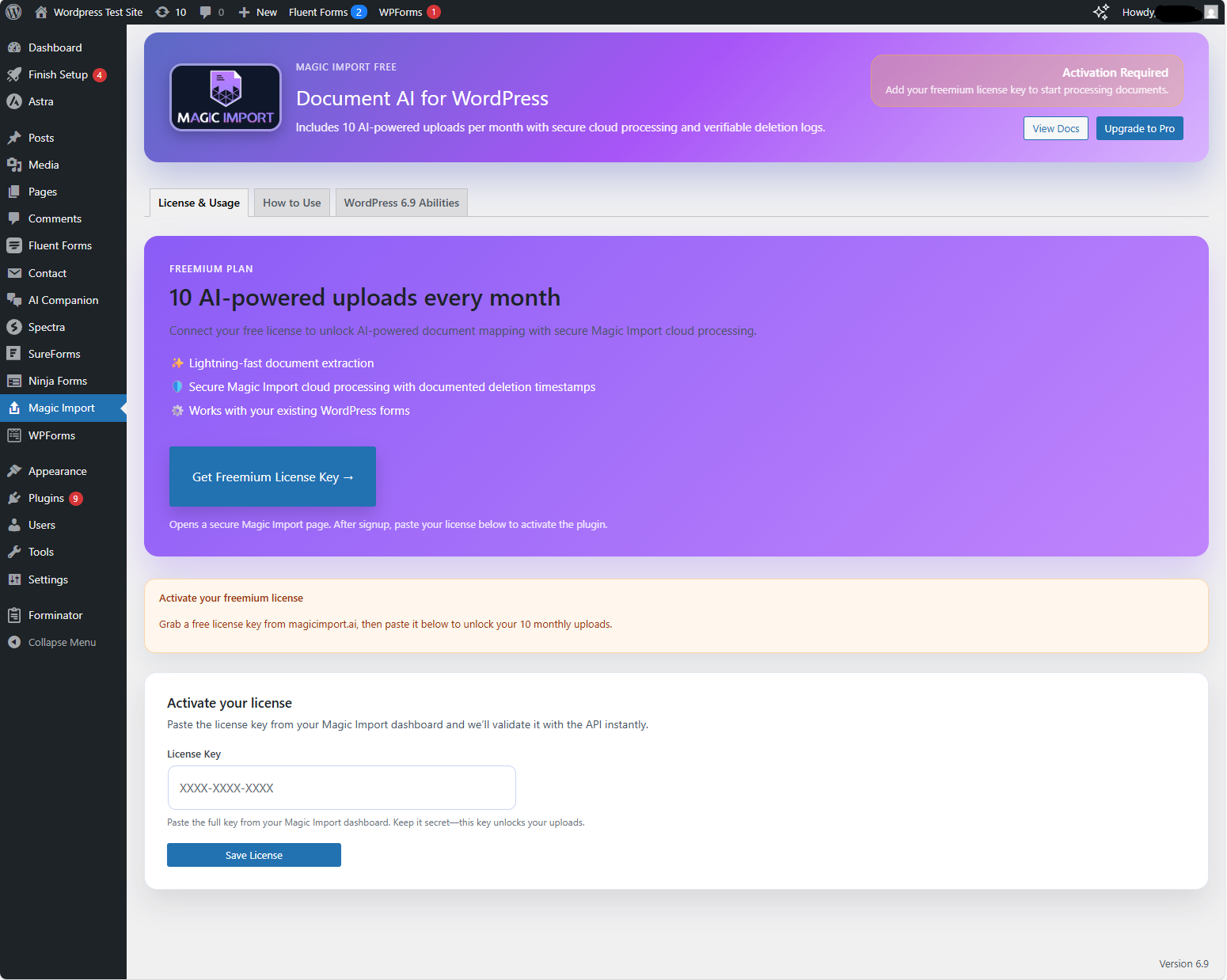Click the Media library icon
The image size is (1227, 980).
(x=14, y=165)
